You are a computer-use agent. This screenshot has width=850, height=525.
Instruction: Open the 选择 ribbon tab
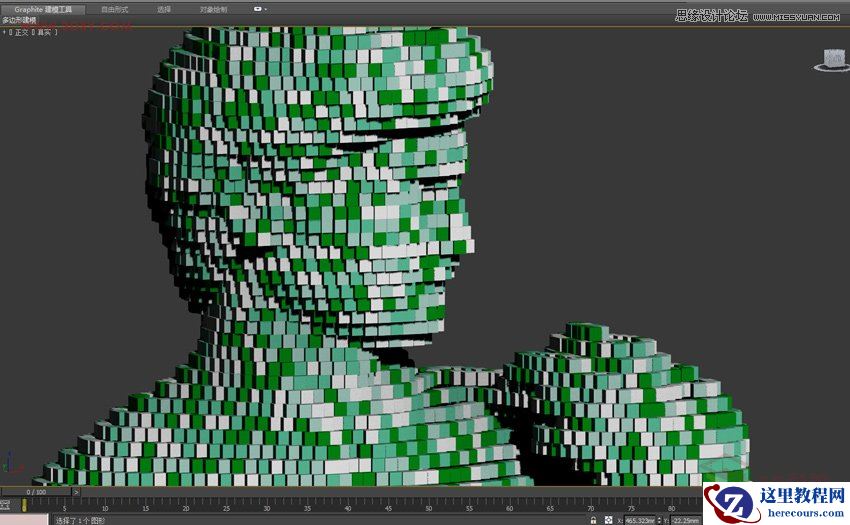[164, 9]
